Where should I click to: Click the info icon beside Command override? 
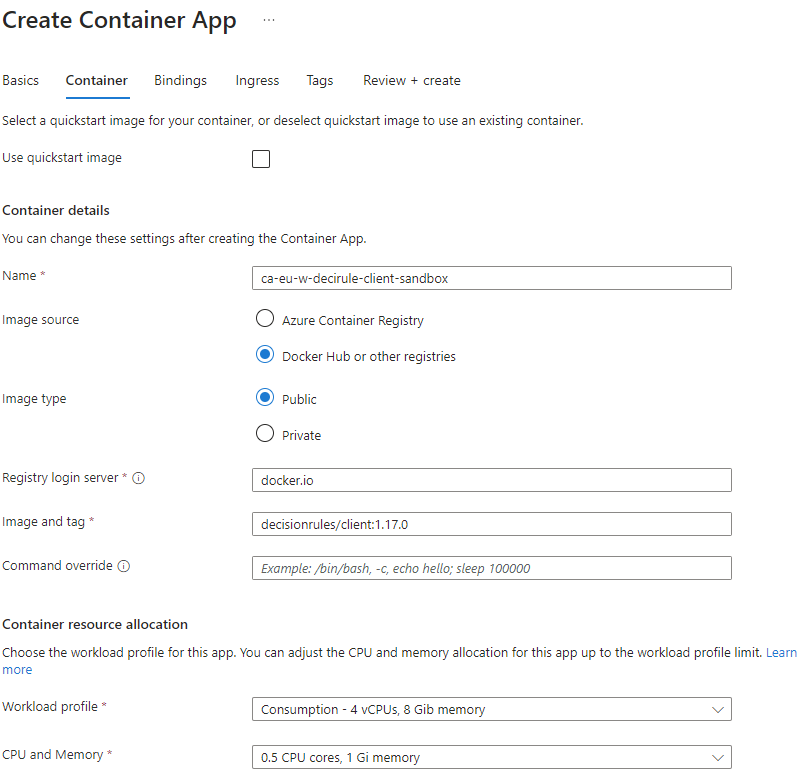pyautogui.click(x=124, y=566)
